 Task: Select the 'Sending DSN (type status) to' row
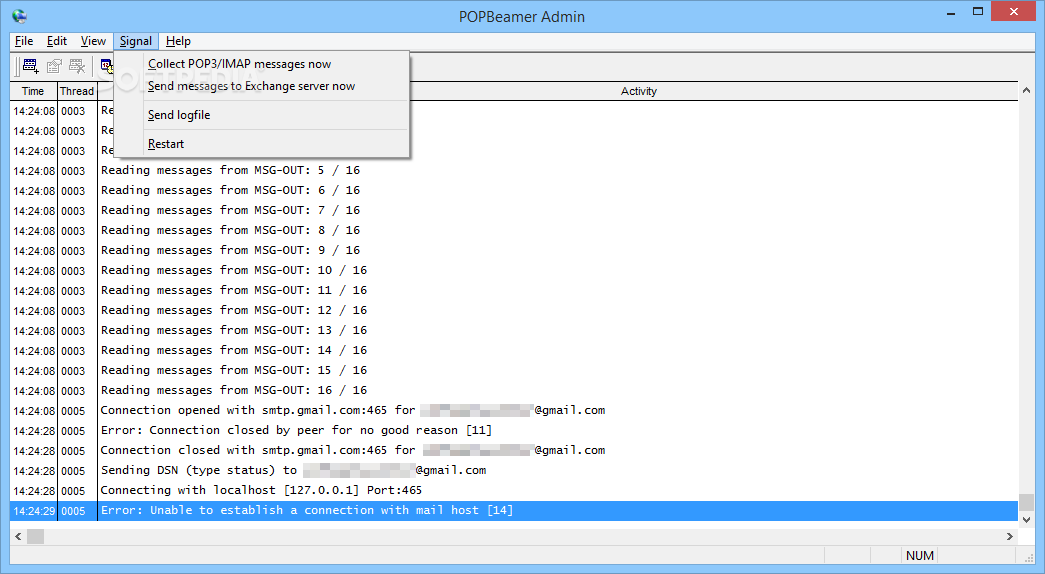coord(514,471)
